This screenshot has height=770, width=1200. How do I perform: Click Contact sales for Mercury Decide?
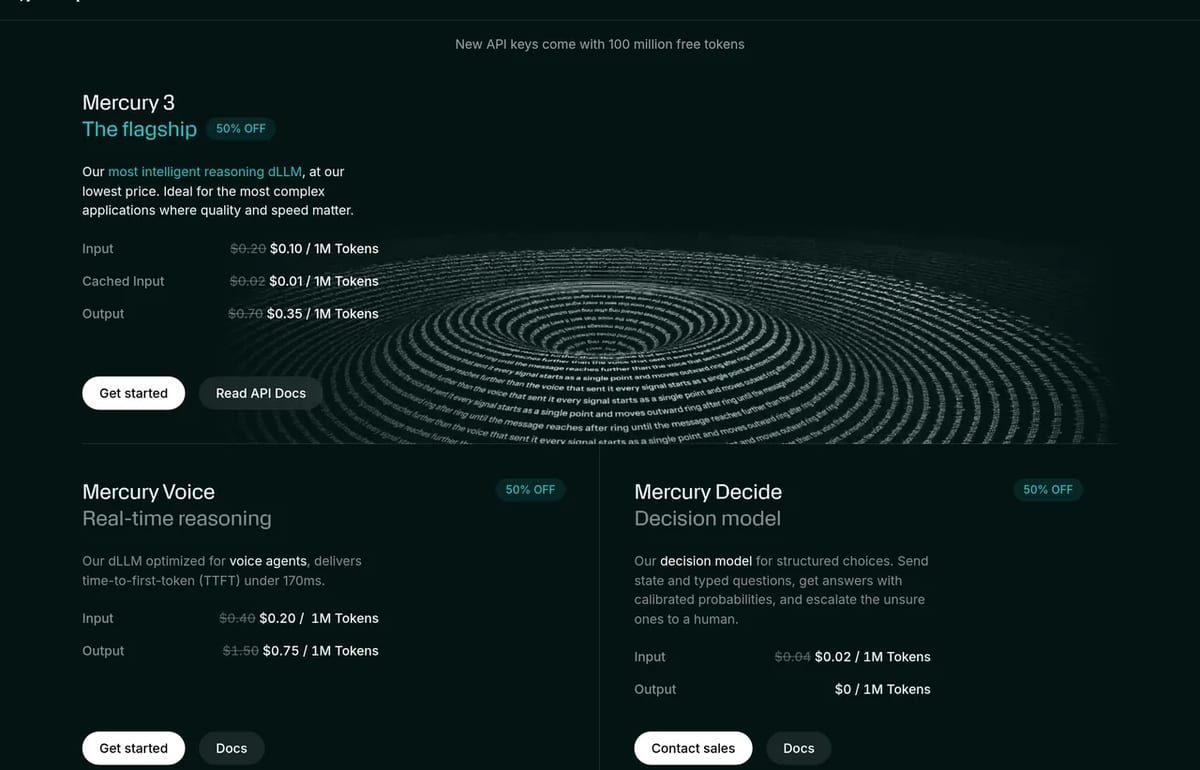(x=693, y=748)
